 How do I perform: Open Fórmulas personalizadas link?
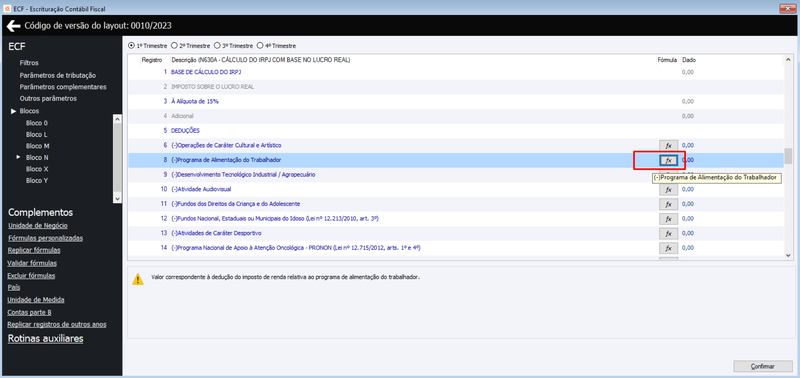[45, 238]
